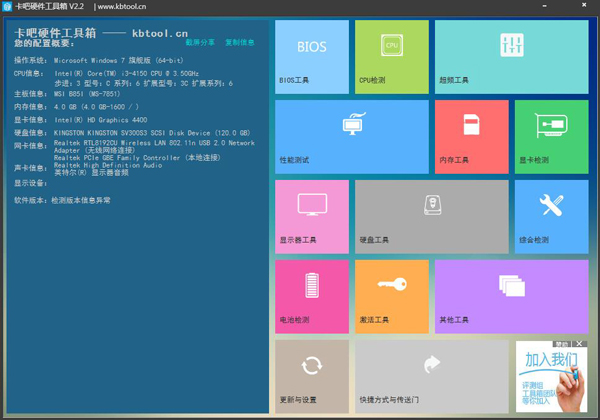The image size is (600, 420).
Task: Open the 电池检测 battery tile
Action: pyautogui.click(x=312, y=297)
